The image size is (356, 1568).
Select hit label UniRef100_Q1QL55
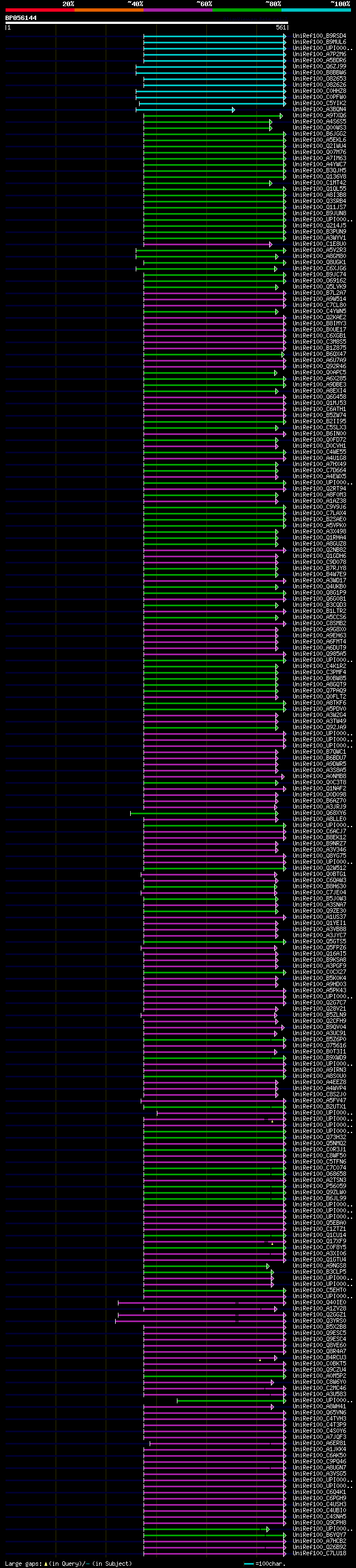[319, 189]
